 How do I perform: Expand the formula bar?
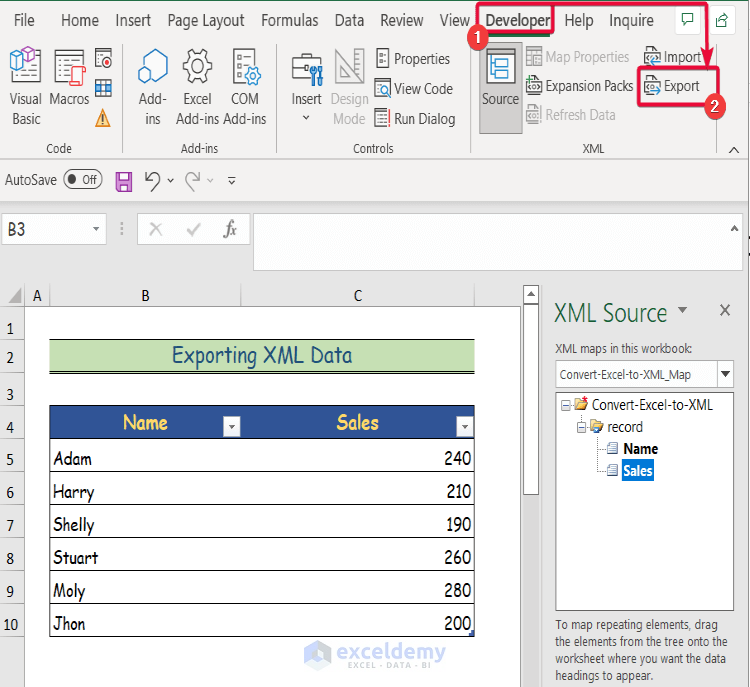point(734,229)
